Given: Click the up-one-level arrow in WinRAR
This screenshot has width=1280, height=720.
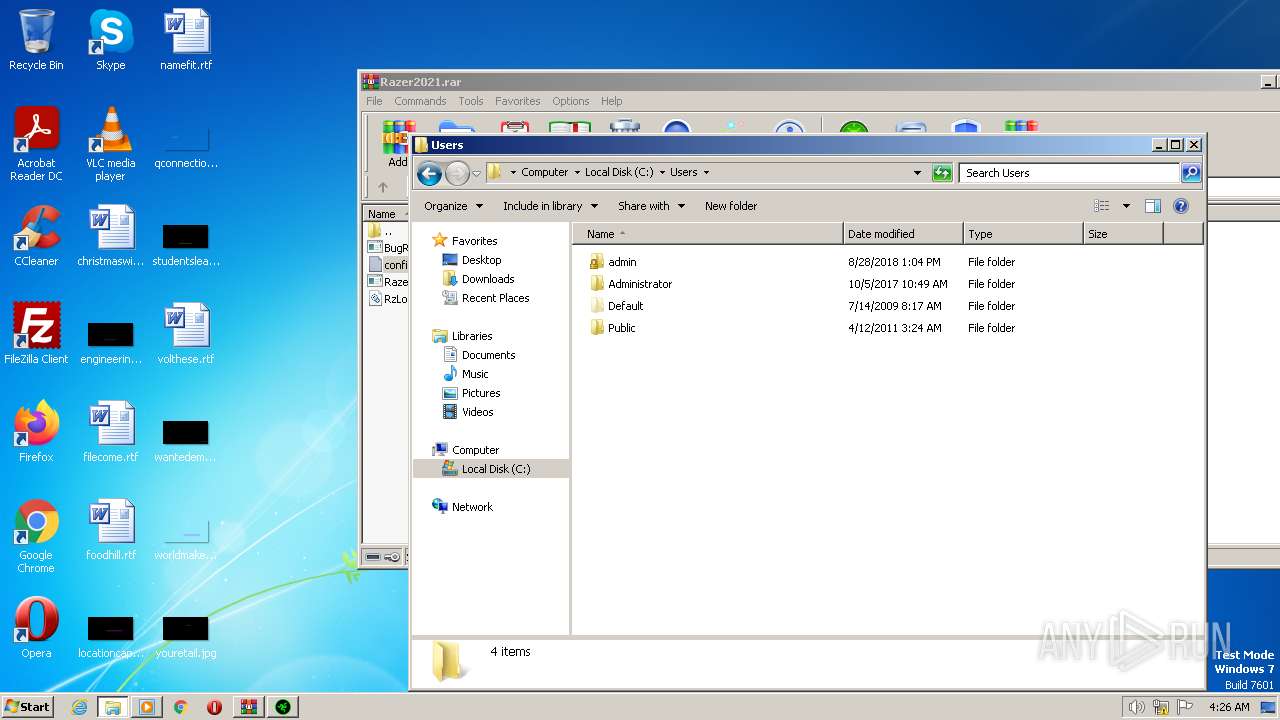Looking at the screenshot, I should pos(382,187).
